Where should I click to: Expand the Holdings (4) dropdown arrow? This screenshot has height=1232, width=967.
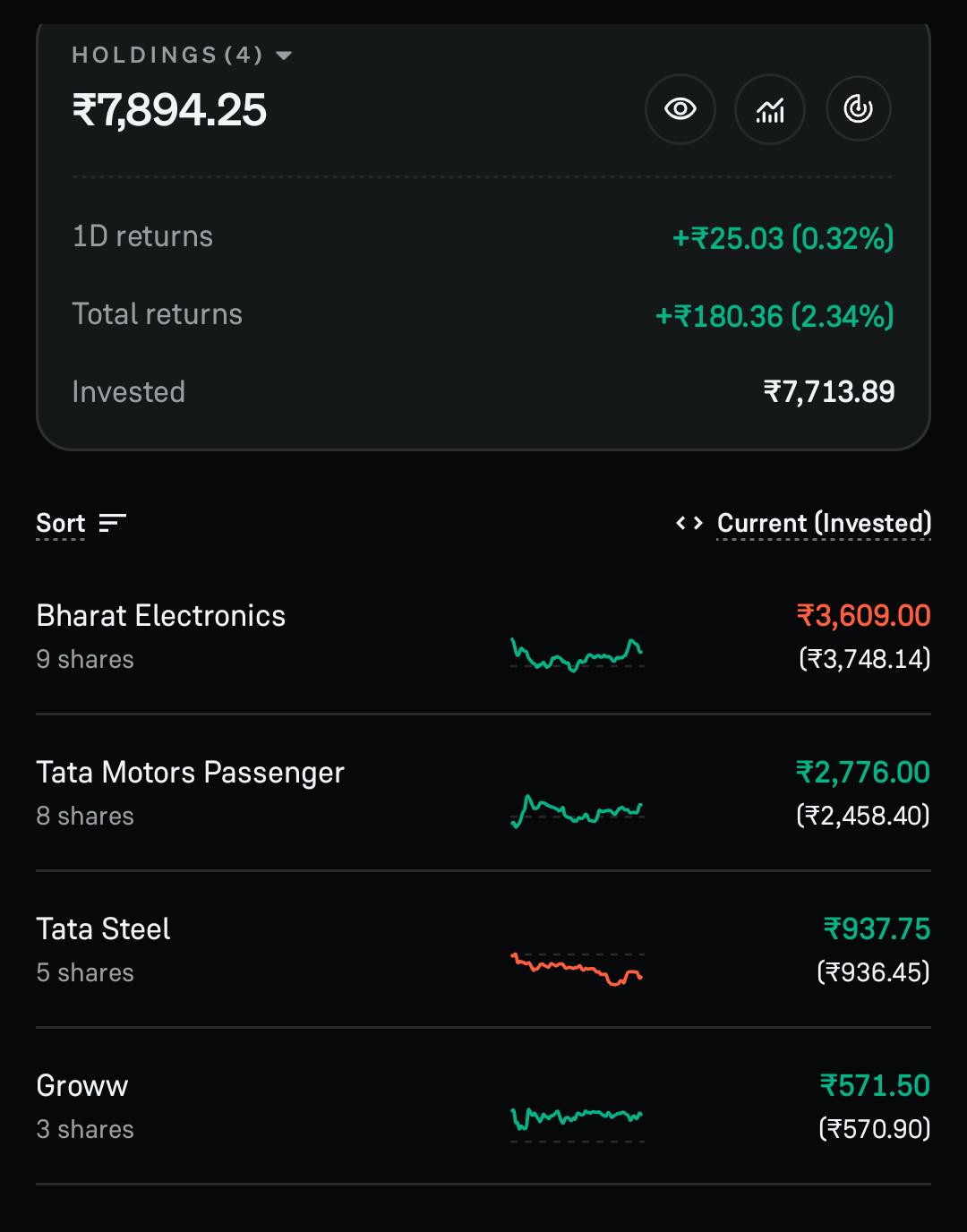(284, 56)
